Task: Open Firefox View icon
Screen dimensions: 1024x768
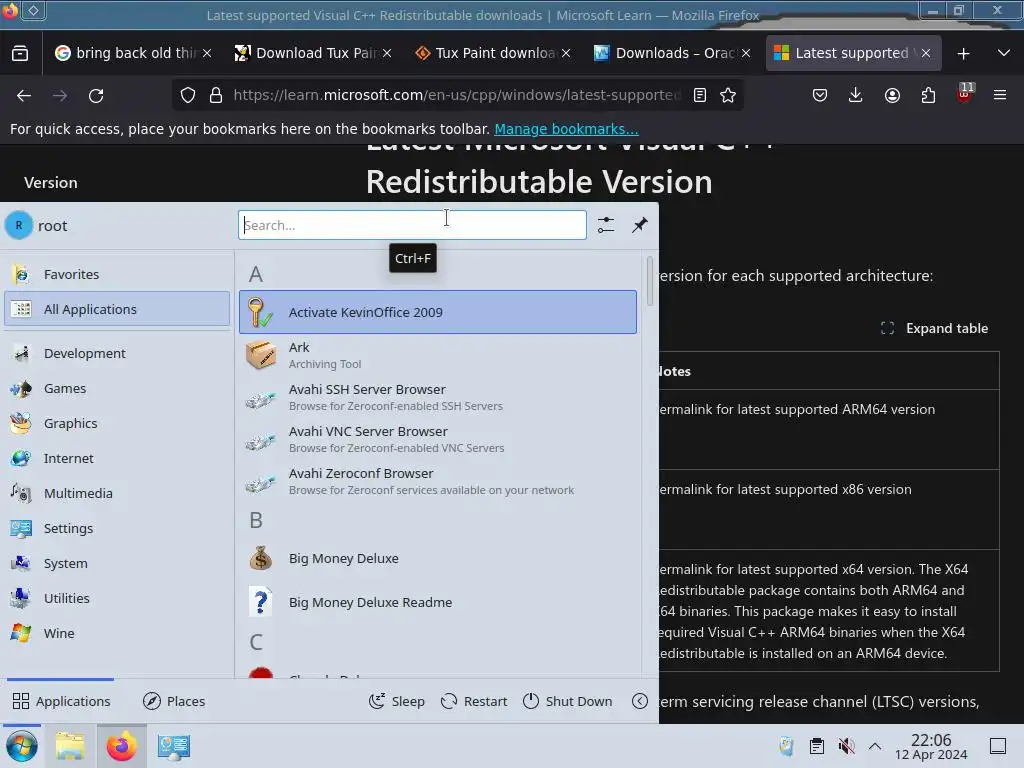Action: [20, 54]
